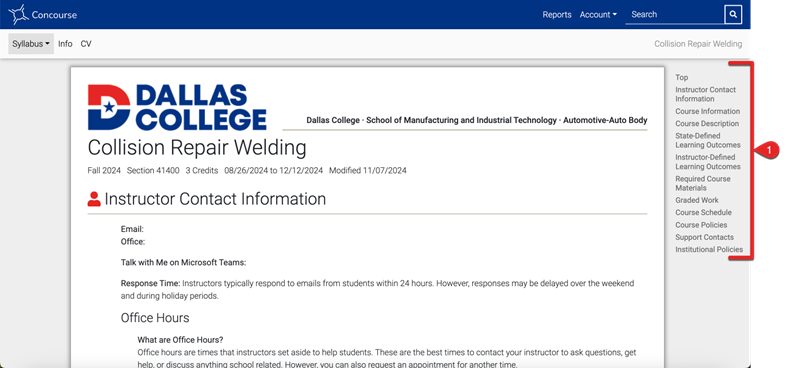This screenshot has width=786, height=368.
Task: Click the Instructor Contact Information heading
Action: click(215, 199)
